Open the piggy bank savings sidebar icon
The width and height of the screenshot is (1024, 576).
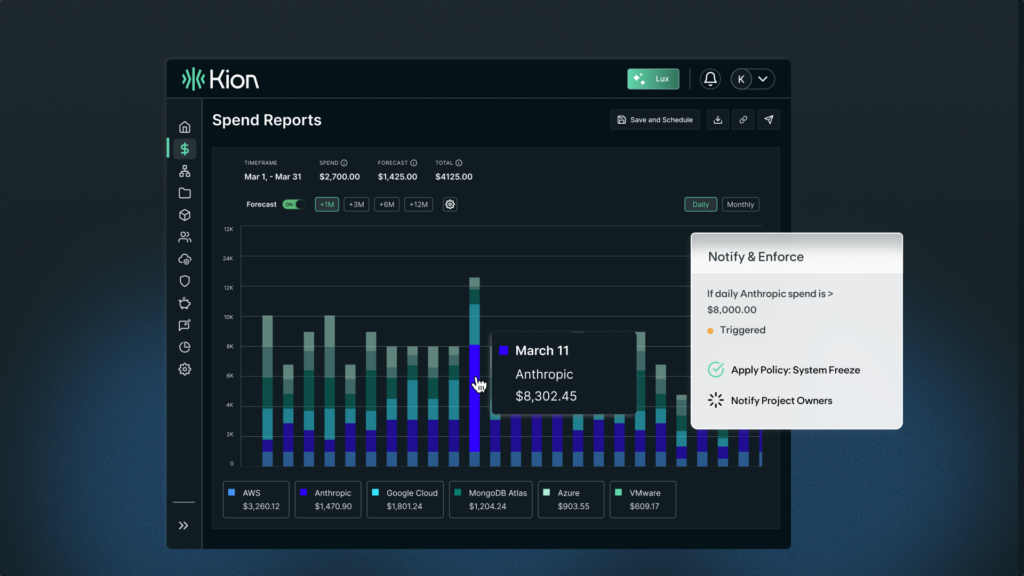184,303
